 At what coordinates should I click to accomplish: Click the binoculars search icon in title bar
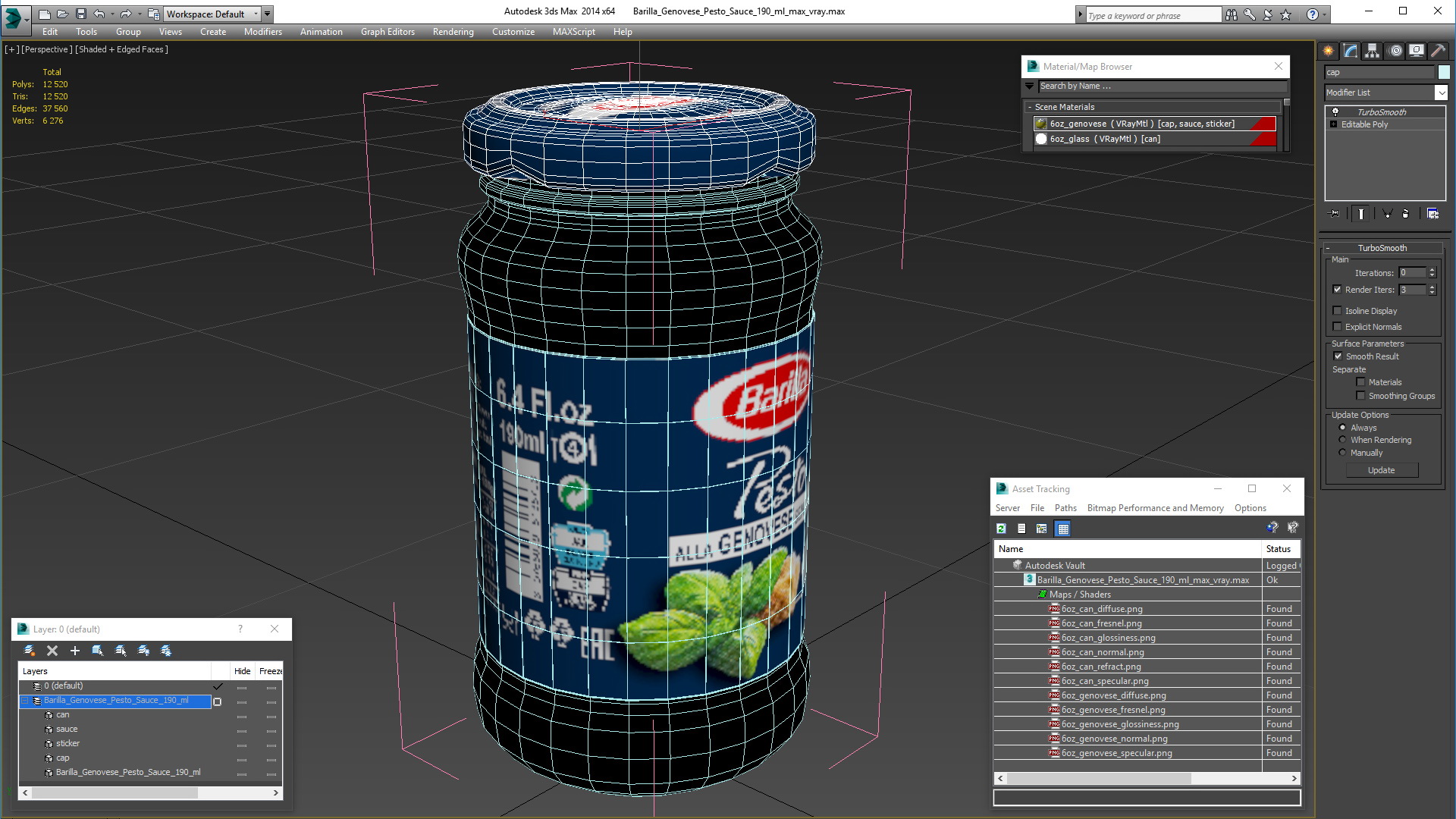[x=1231, y=14]
